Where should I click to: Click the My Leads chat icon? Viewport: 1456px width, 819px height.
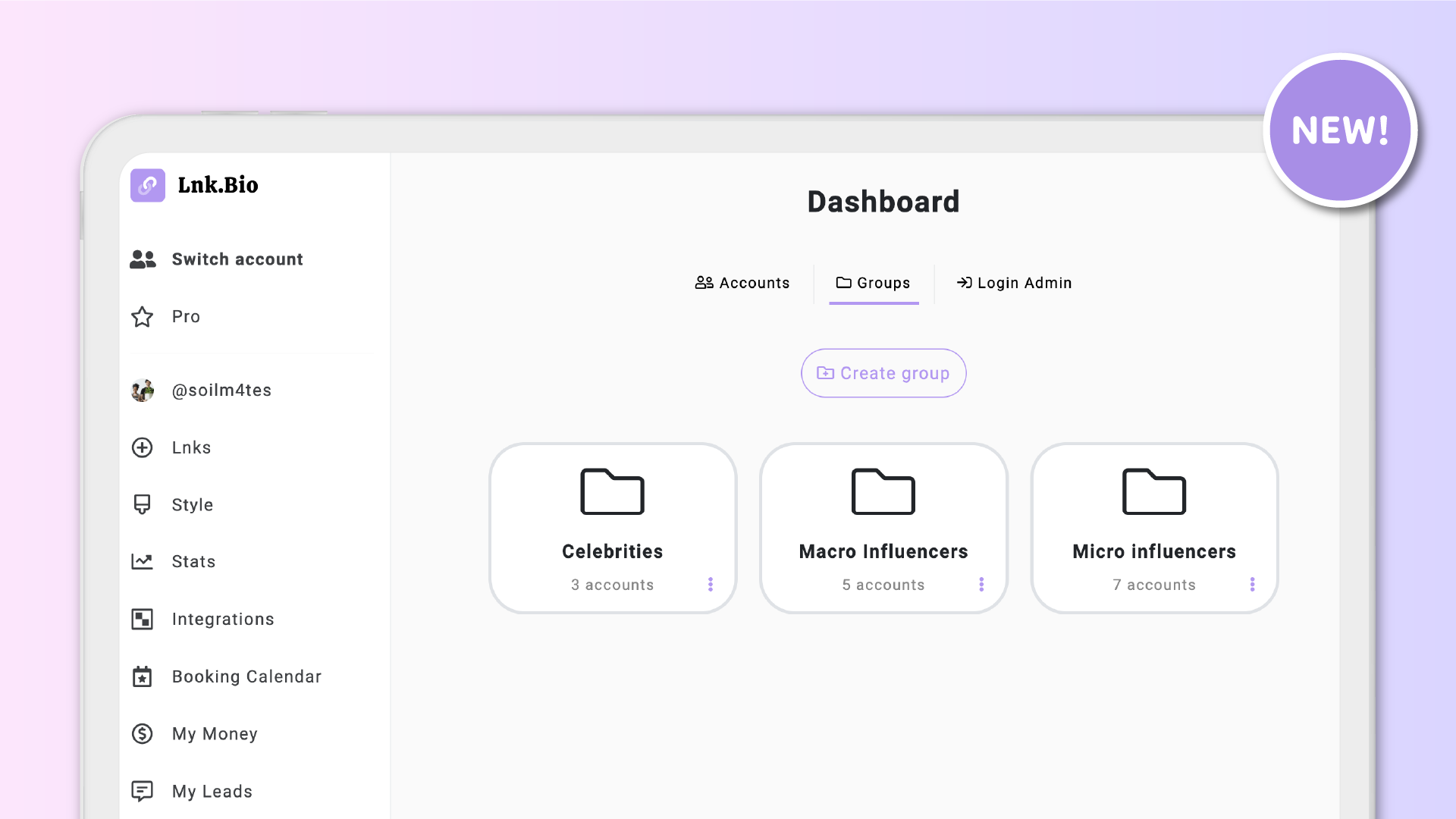tap(143, 792)
